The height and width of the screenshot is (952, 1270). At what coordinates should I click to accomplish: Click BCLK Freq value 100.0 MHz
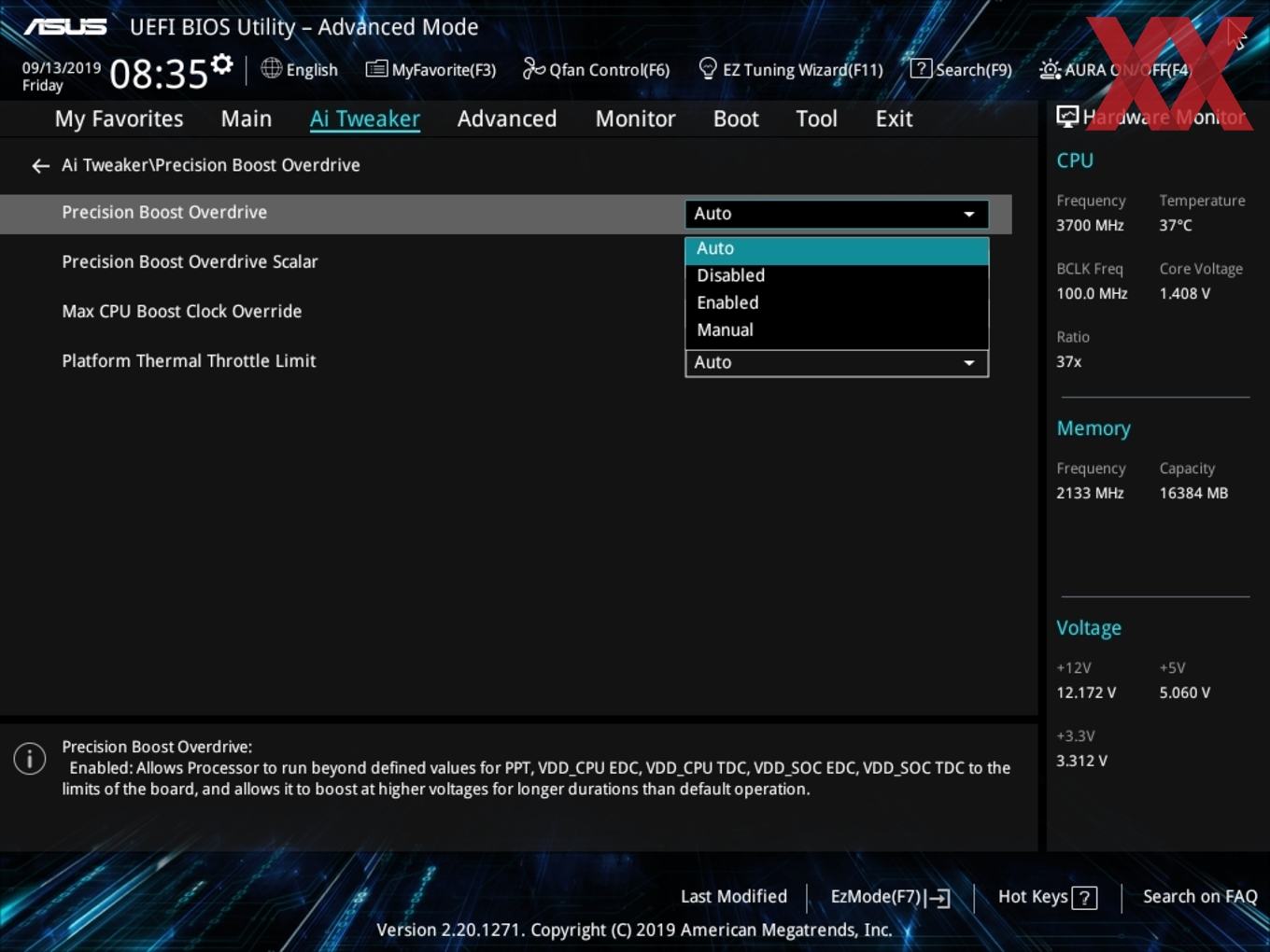[x=1092, y=294]
